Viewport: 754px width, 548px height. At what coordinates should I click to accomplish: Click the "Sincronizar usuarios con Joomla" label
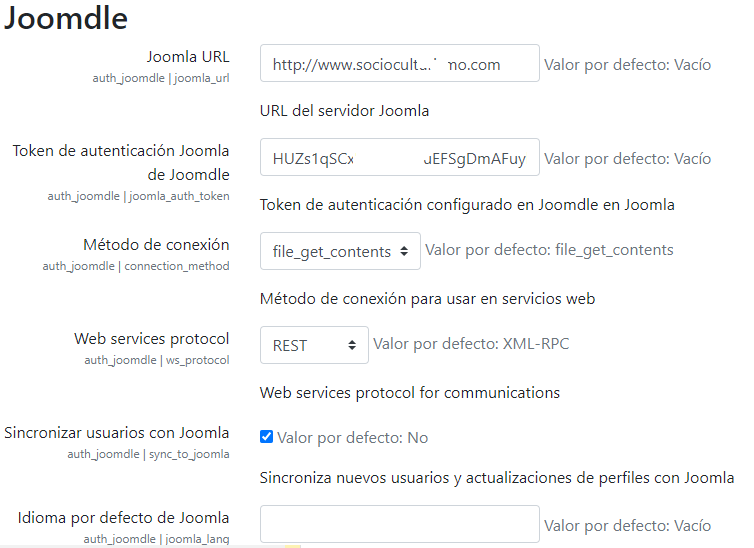point(117,433)
